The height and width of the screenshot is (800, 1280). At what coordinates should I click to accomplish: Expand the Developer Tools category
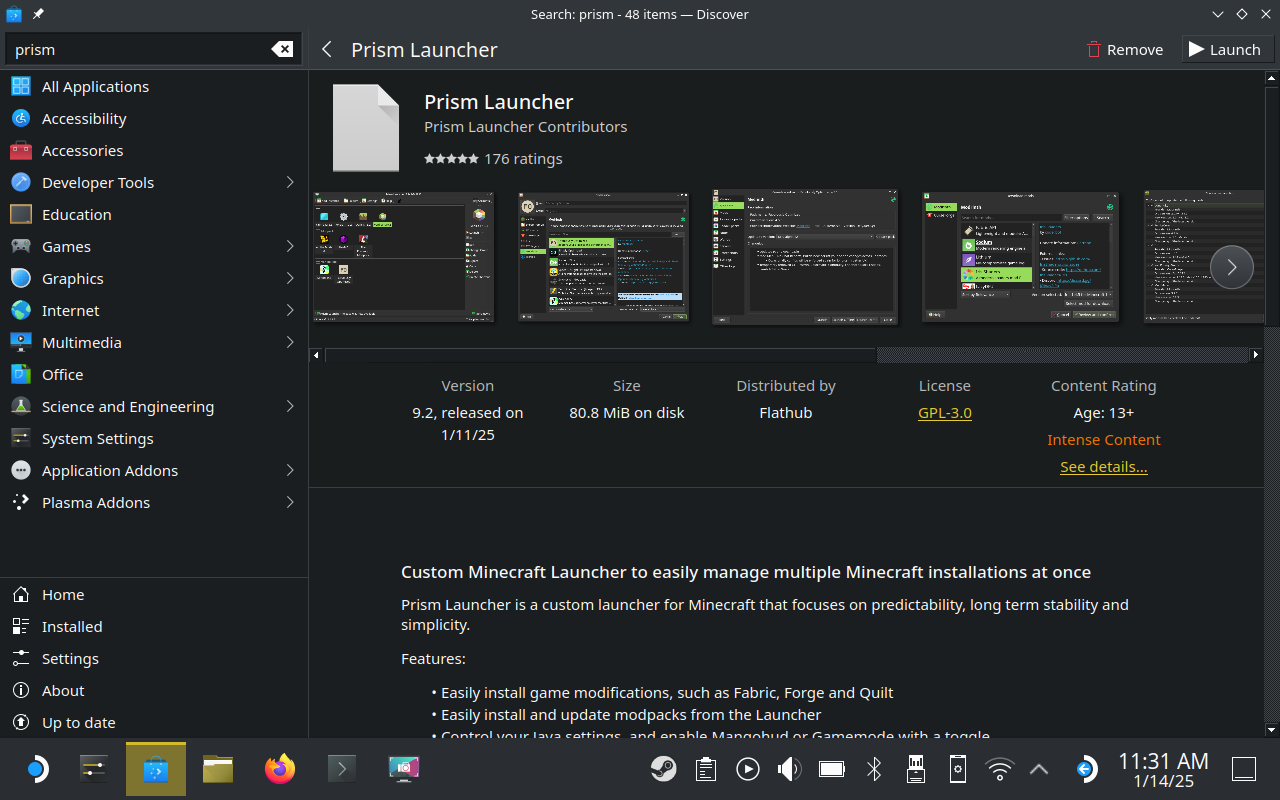[x=290, y=183]
